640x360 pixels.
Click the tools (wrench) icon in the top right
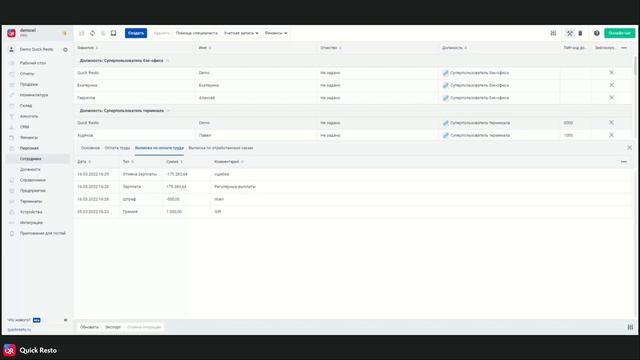(x=569, y=33)
